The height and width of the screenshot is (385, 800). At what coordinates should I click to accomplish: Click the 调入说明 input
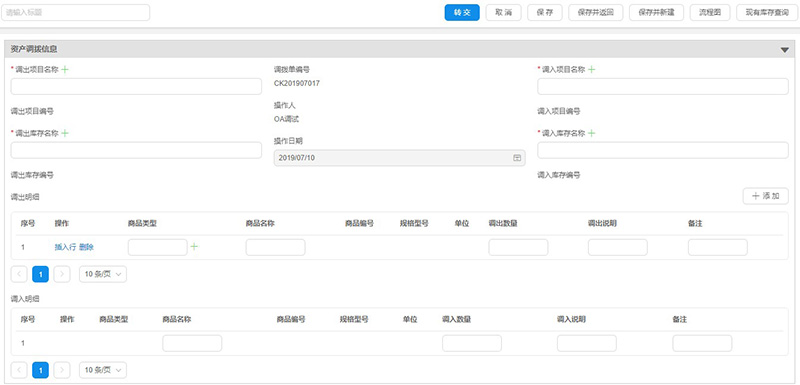pyautogui.click(x=587, y=343)
